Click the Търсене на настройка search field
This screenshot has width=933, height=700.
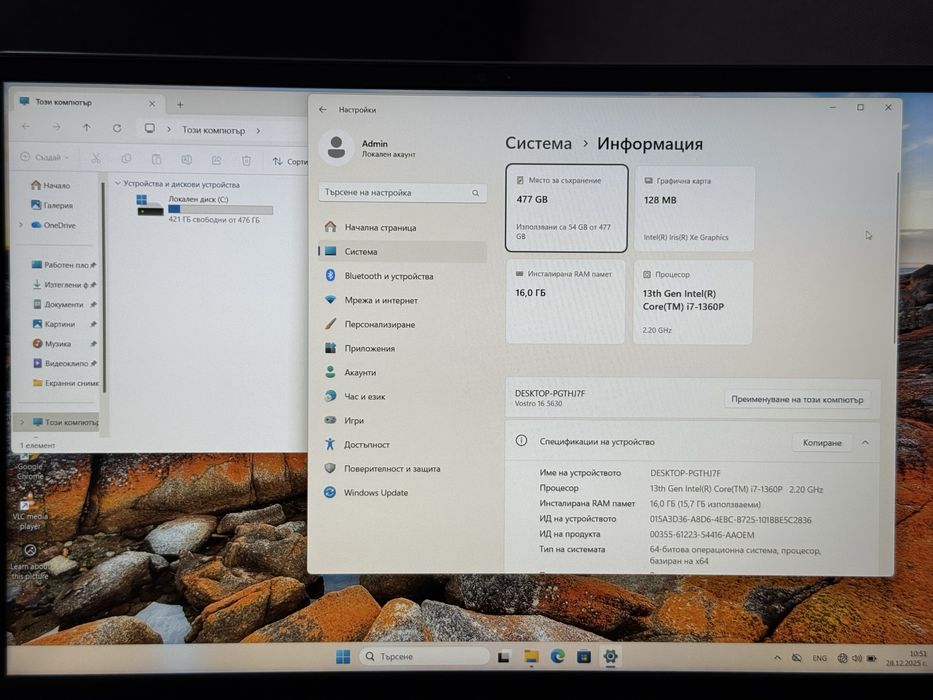coord(402,193)
